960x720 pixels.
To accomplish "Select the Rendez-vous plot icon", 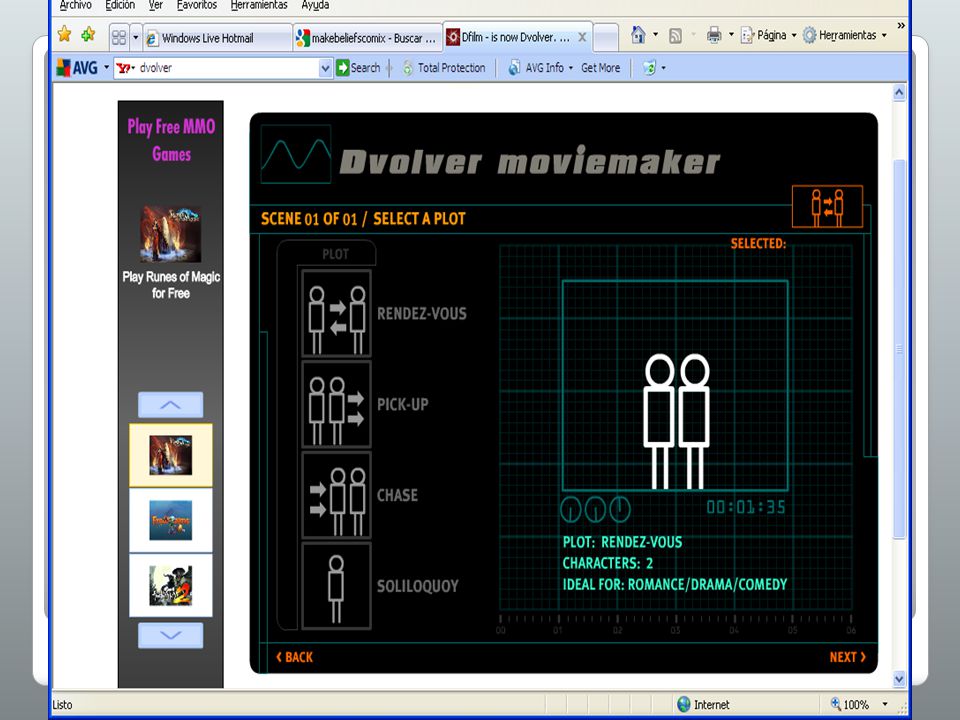I will coord(336,313).
